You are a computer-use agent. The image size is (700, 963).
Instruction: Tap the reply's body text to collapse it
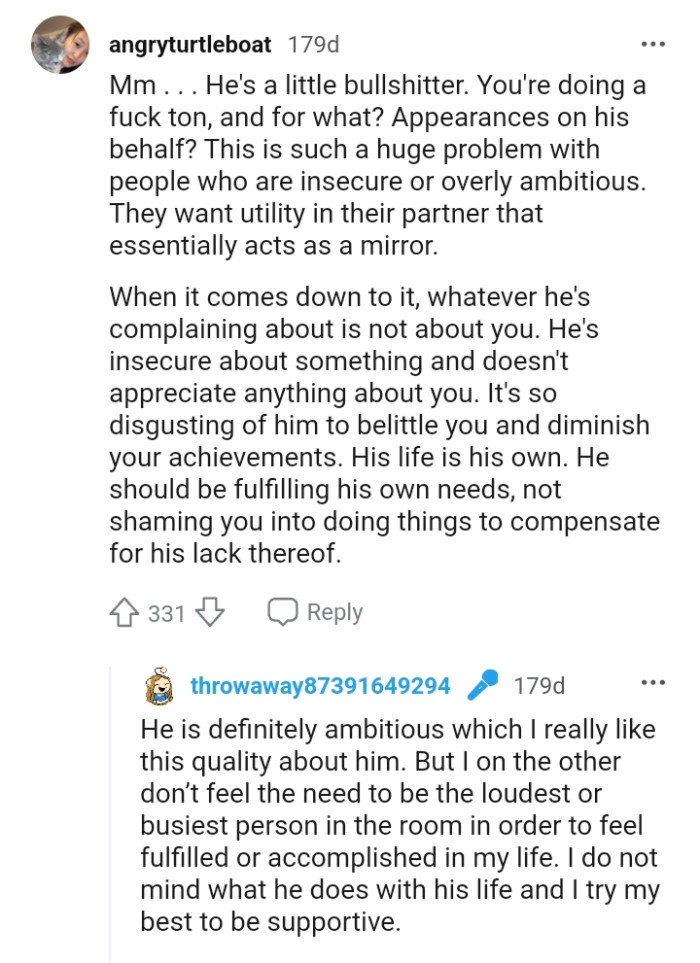[390, 825]
